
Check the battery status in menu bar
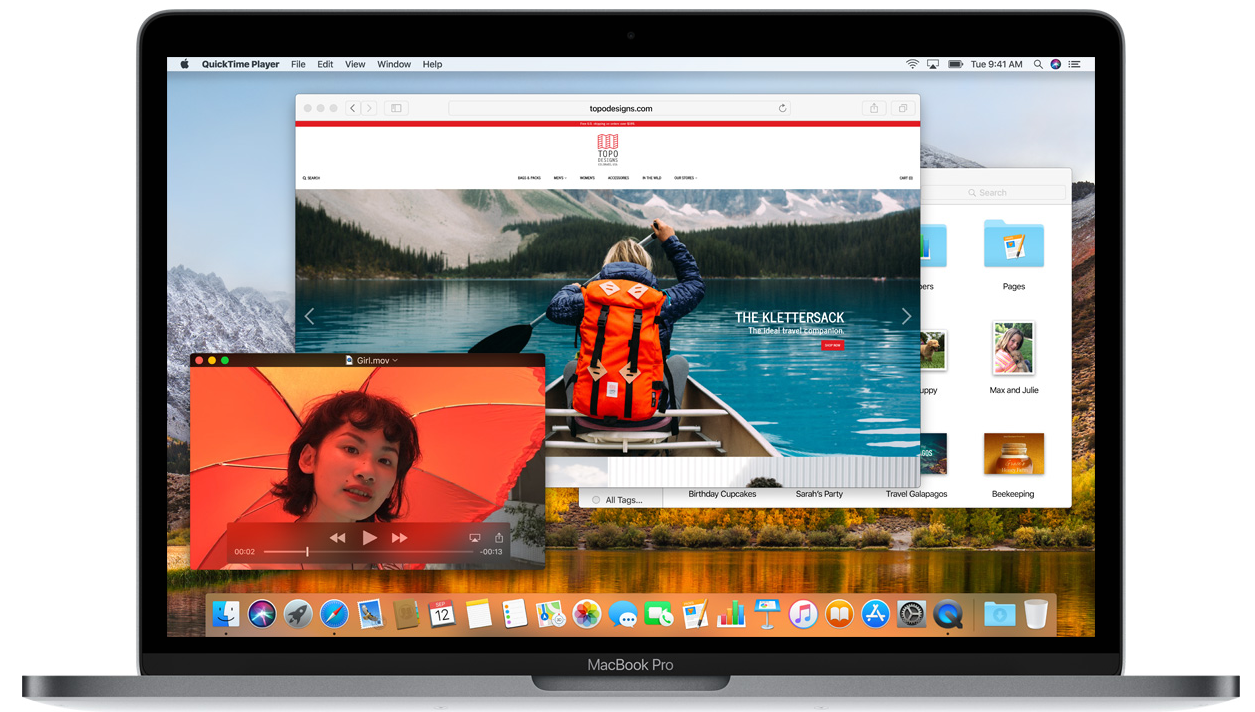tap(955, 64)
